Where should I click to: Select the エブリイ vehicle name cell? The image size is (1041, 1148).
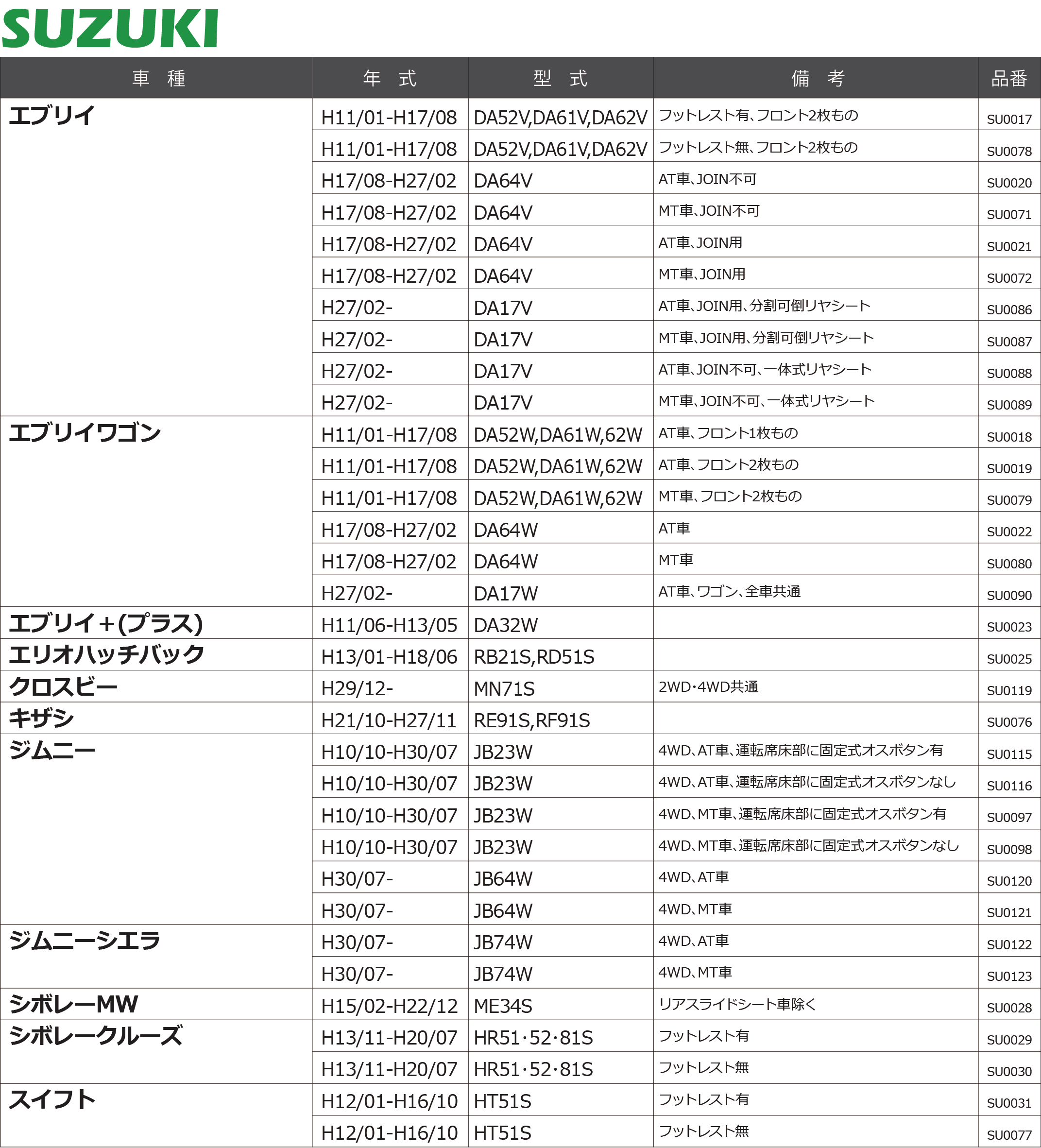pos(51,116)
